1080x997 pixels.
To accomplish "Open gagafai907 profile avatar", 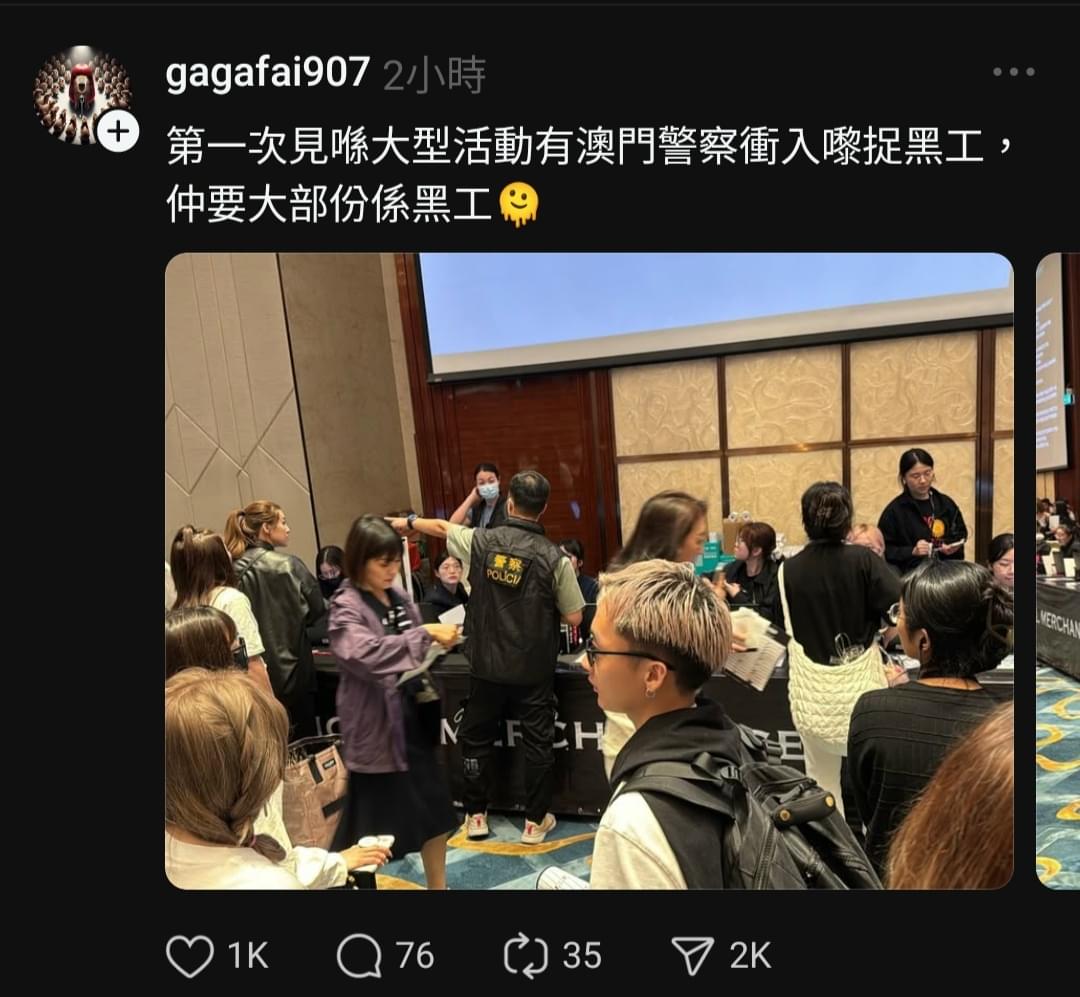I will [83, 95].
